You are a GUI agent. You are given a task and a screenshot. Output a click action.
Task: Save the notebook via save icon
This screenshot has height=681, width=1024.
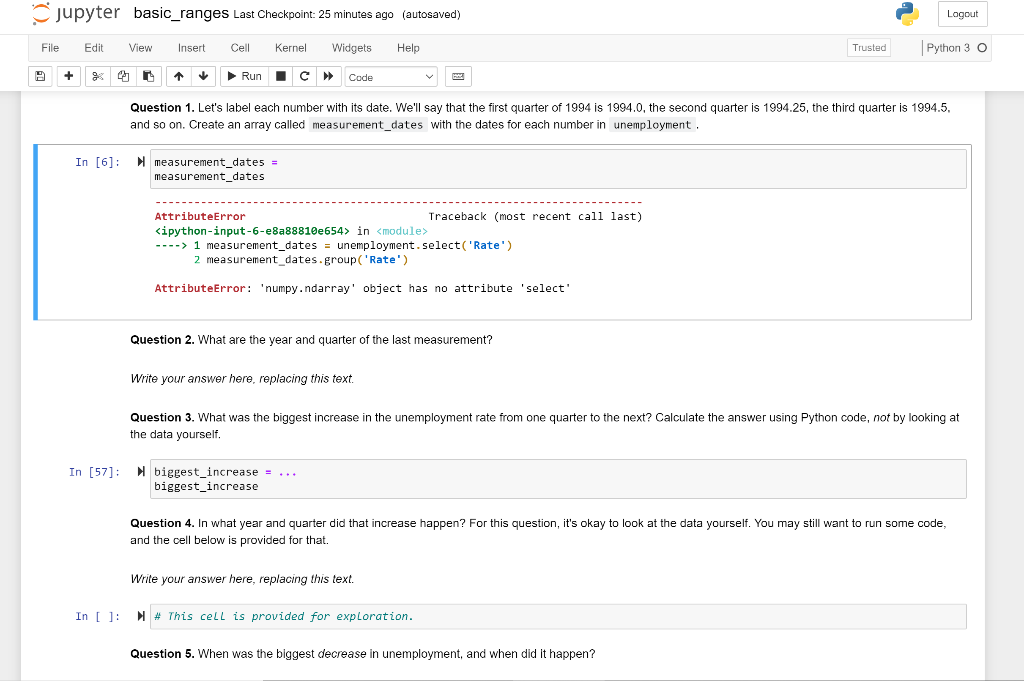39,76
